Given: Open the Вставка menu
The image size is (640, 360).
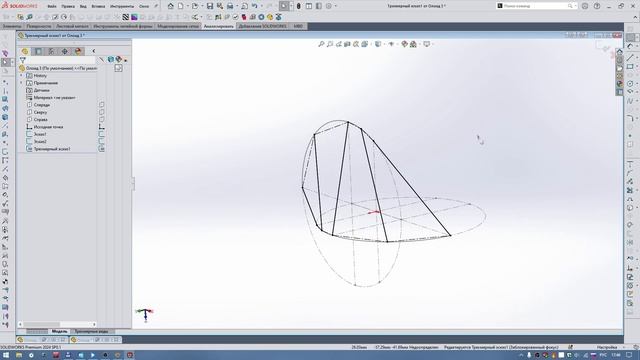Looking at the screenshot, I should tap(98, 7).
